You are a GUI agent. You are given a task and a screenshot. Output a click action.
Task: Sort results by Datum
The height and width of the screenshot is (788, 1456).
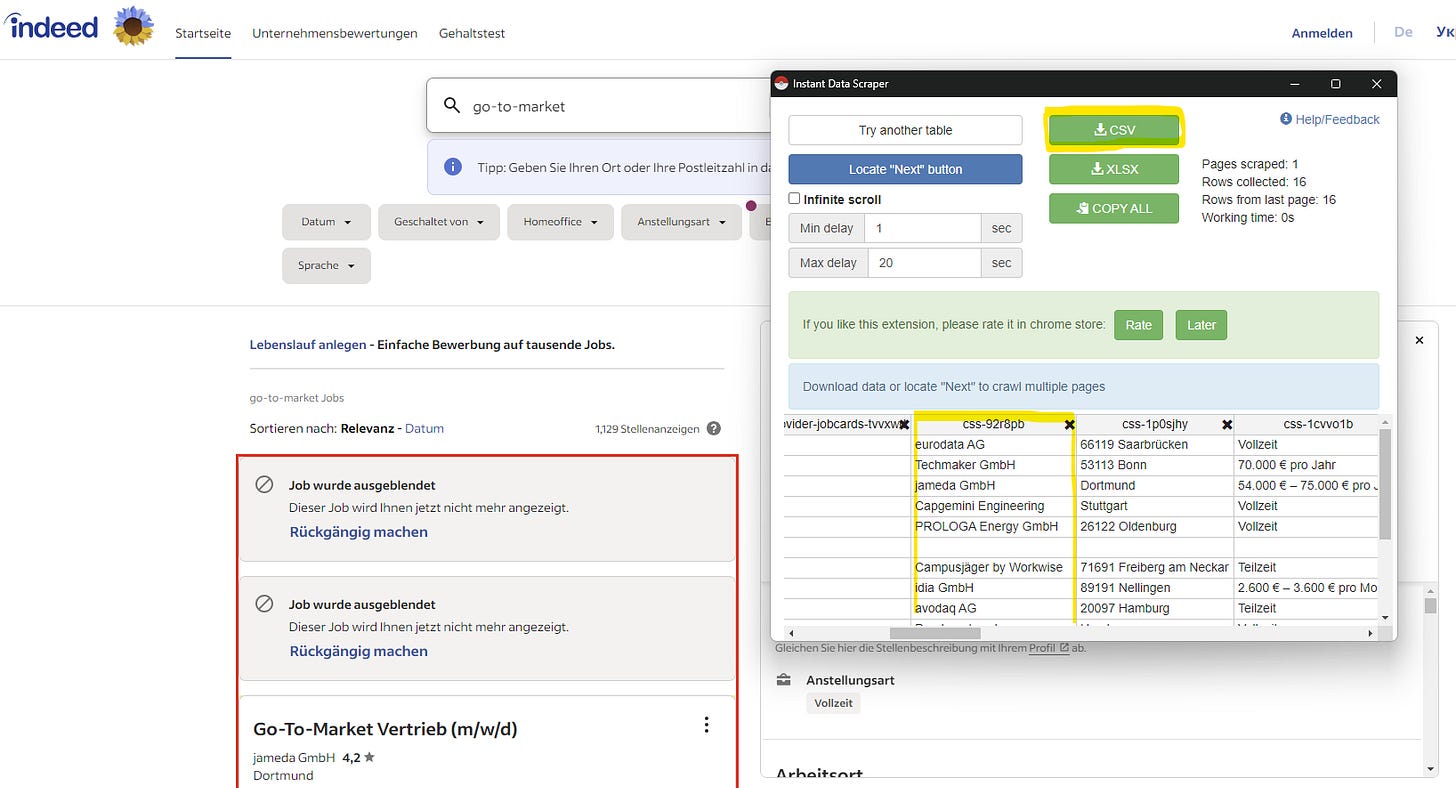[424, 428]
